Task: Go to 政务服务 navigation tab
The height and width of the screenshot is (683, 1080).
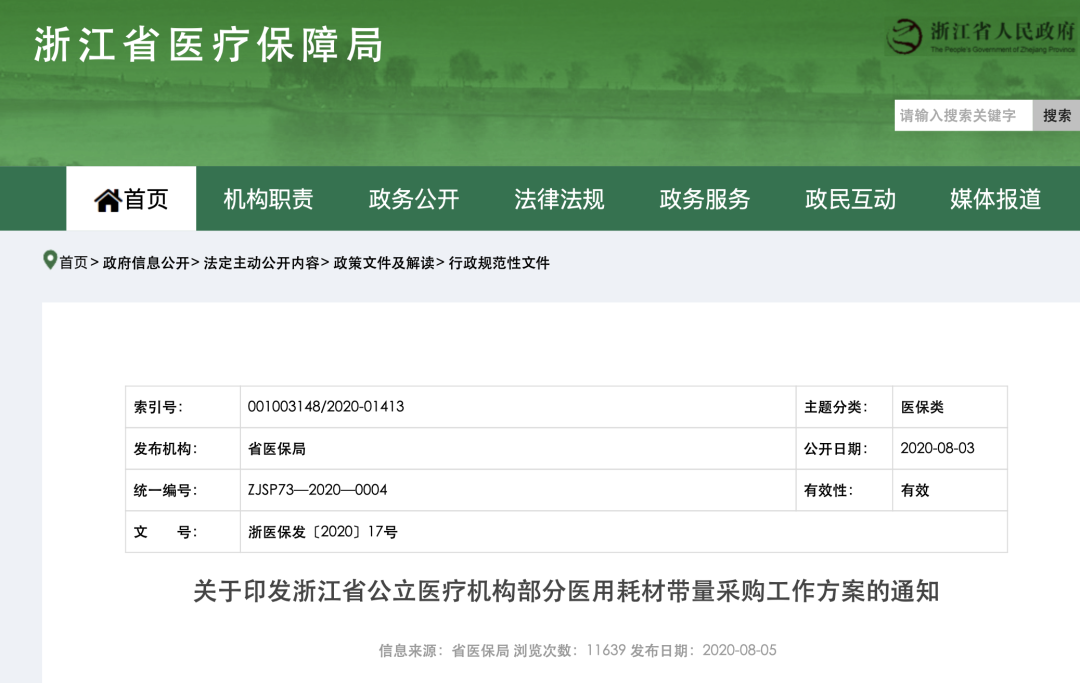Action: (x=704, y=199)
